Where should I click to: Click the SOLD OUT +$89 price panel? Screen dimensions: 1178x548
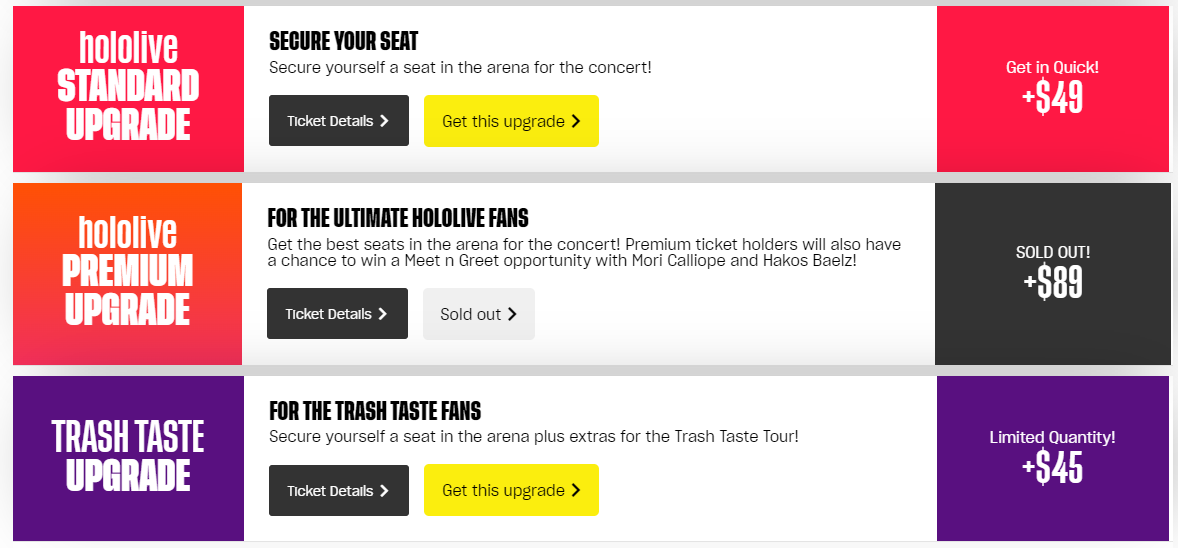1052,273
